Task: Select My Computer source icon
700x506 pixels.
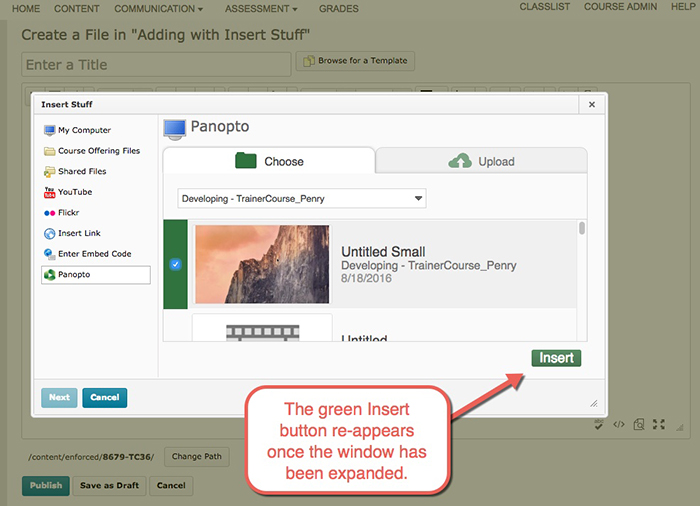Action: point(50,131)
